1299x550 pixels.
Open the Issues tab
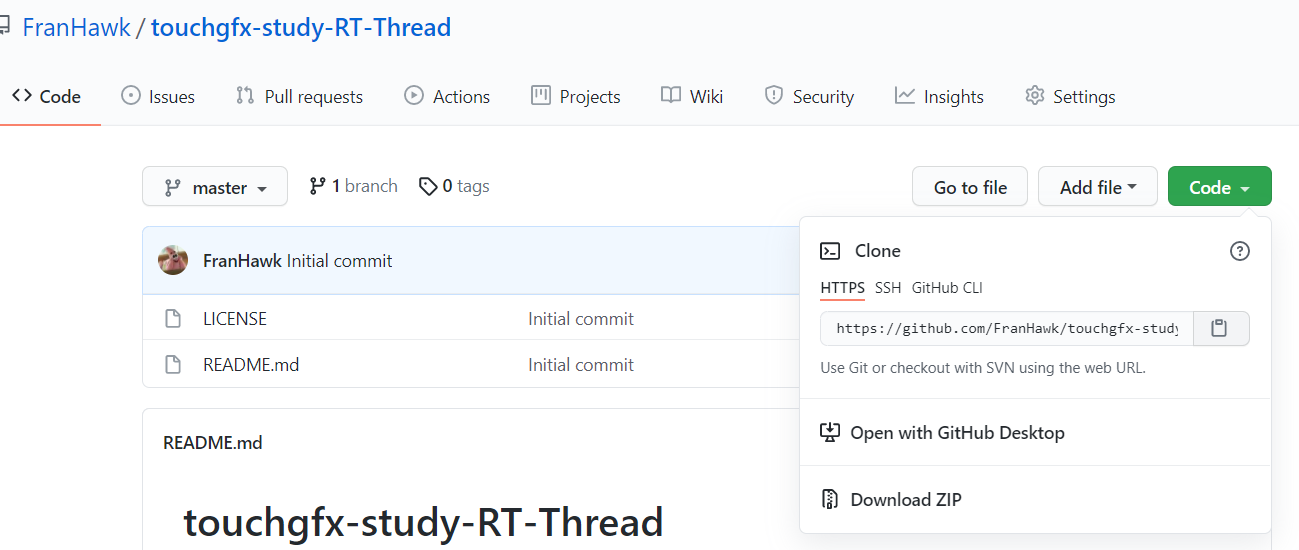pos(158,96)
